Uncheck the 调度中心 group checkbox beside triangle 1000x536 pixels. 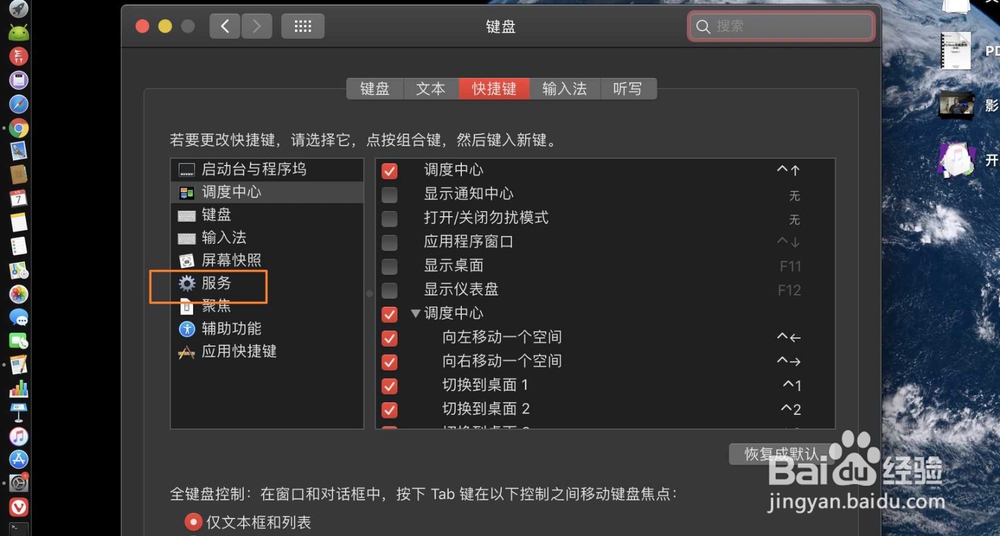389,314
